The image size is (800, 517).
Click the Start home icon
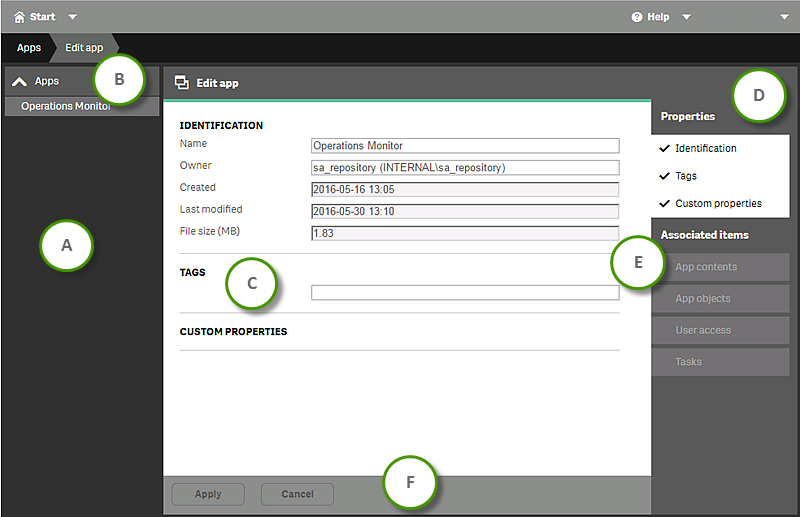click(19, 17)
